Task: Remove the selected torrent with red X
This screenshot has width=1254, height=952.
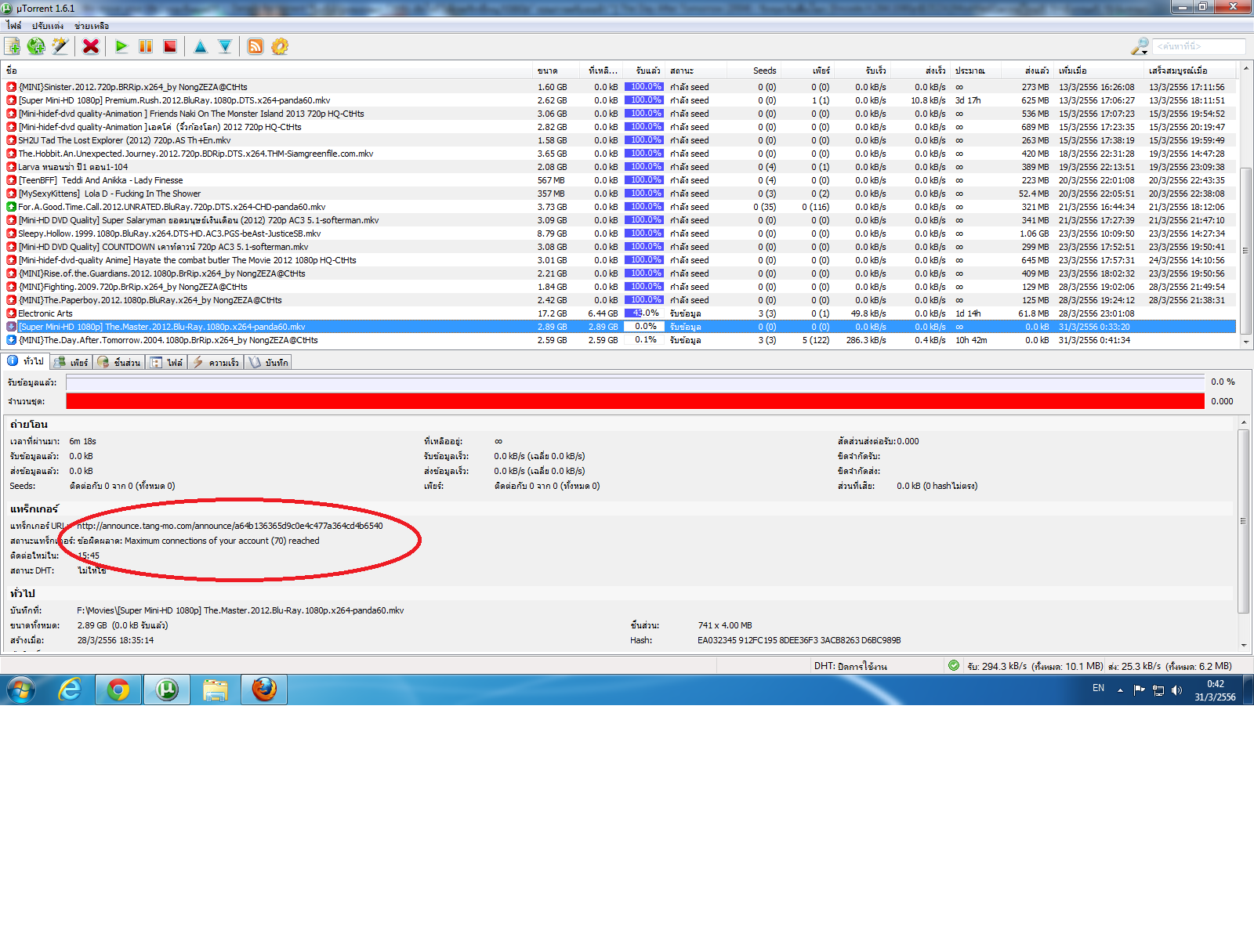Action: 91,46
